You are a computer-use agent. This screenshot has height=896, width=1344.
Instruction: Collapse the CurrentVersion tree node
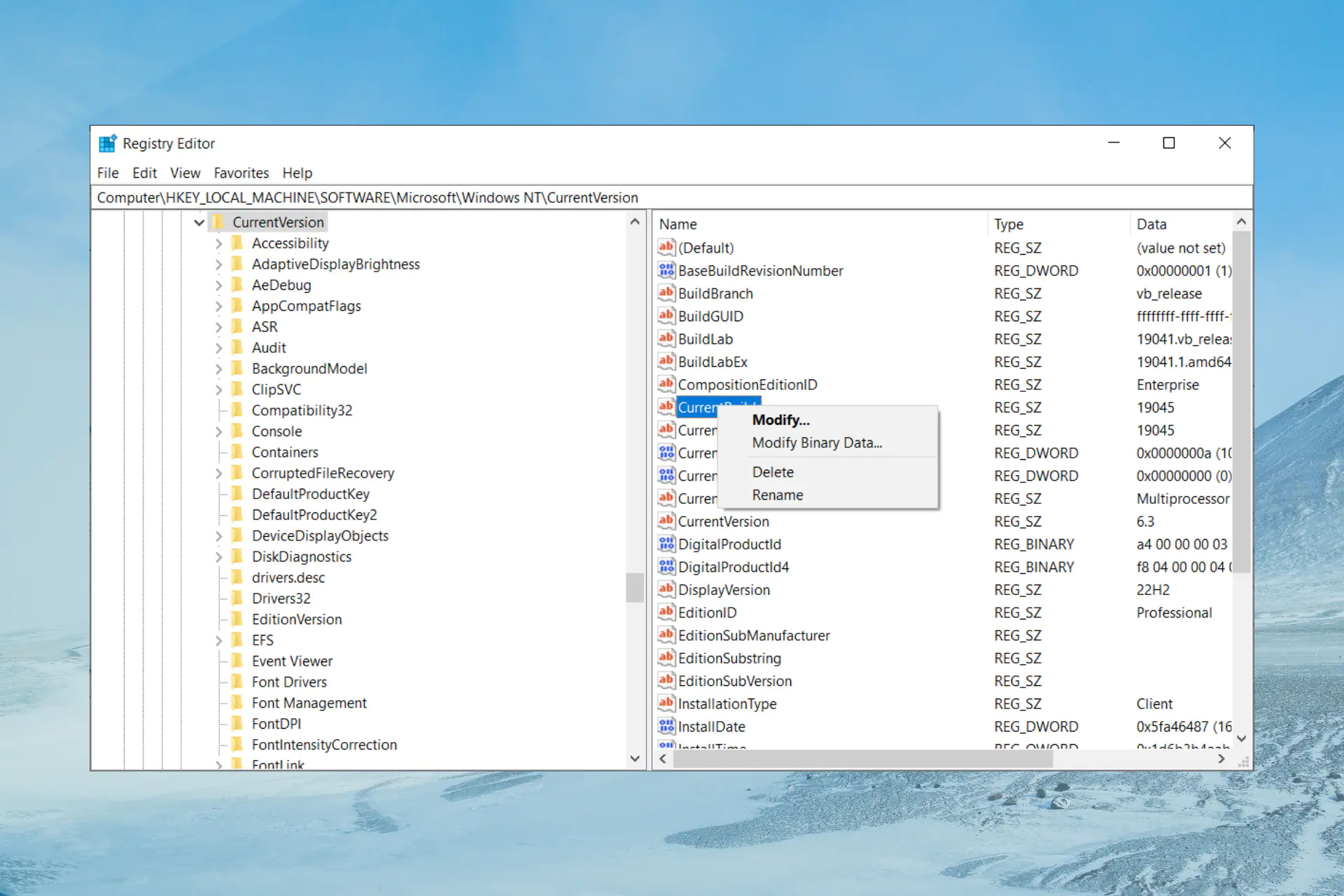click(199, 222)
